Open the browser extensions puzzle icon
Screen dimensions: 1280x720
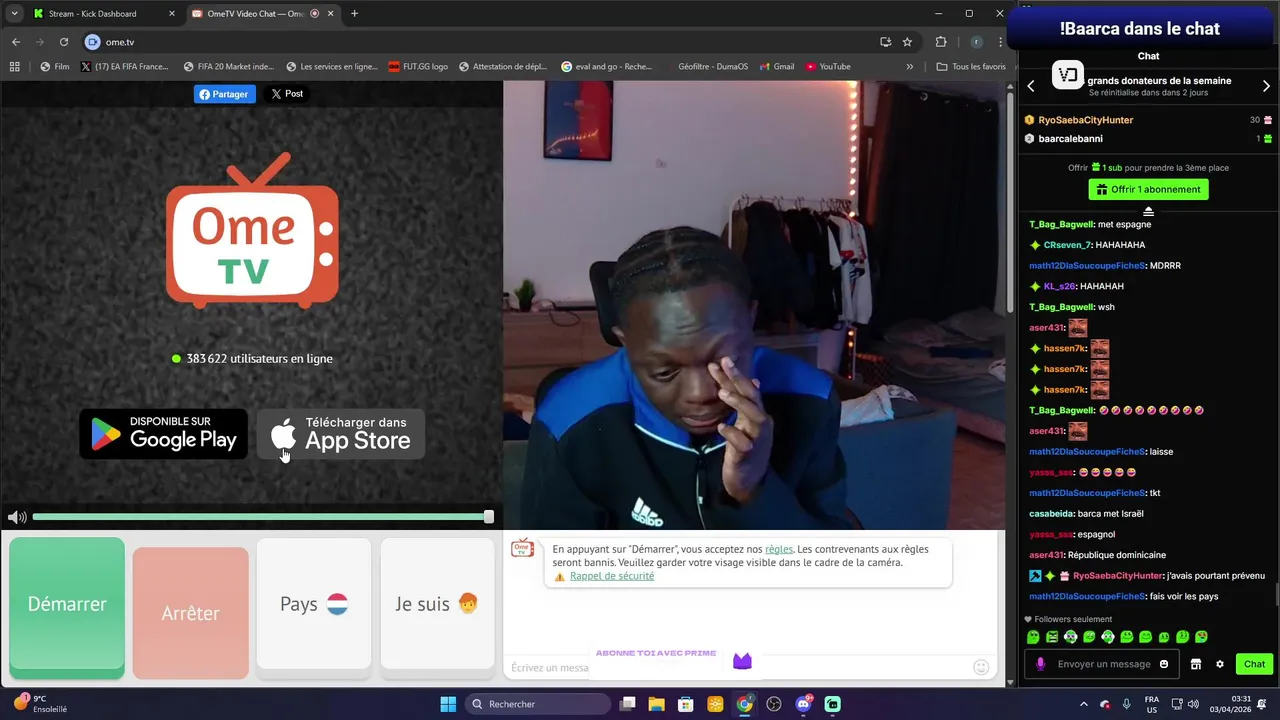click(x=941, y=42)
